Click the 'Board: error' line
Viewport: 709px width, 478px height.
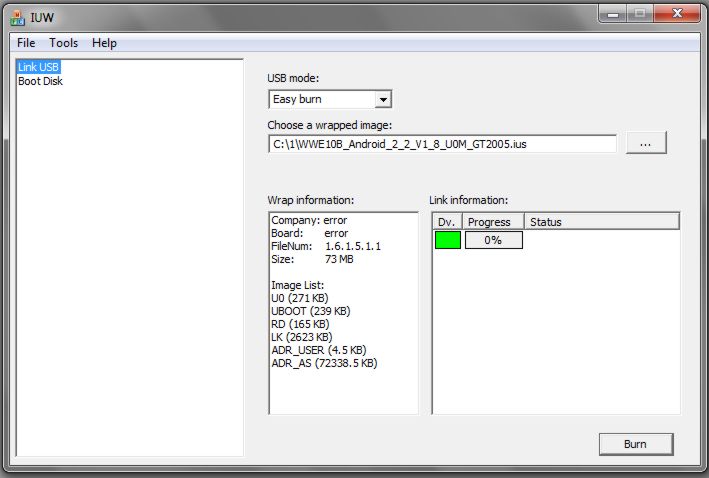tap(310, 233)
